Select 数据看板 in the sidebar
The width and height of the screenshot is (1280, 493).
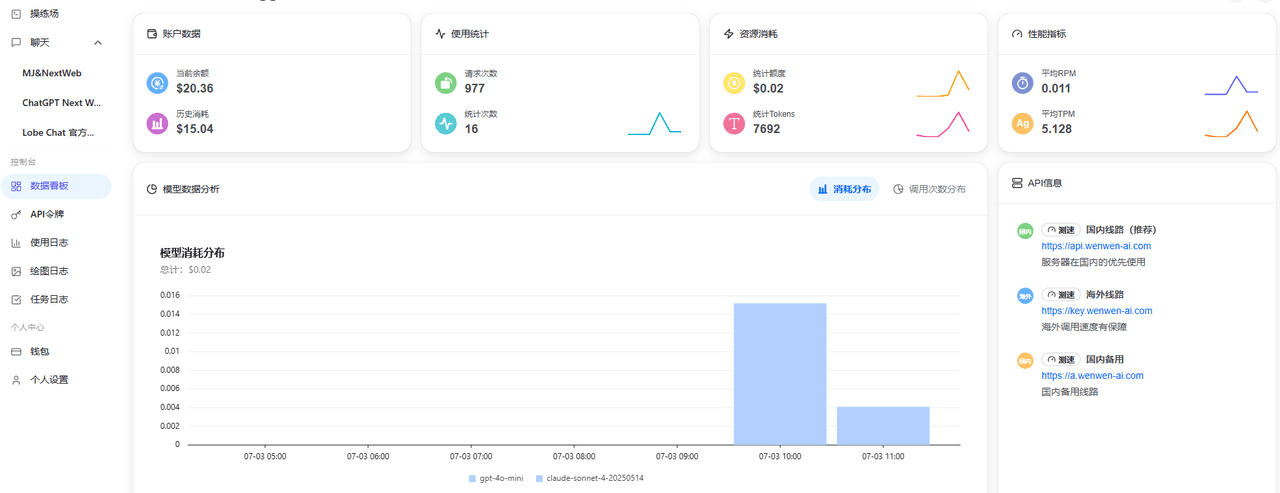click(x=56, y=186)
